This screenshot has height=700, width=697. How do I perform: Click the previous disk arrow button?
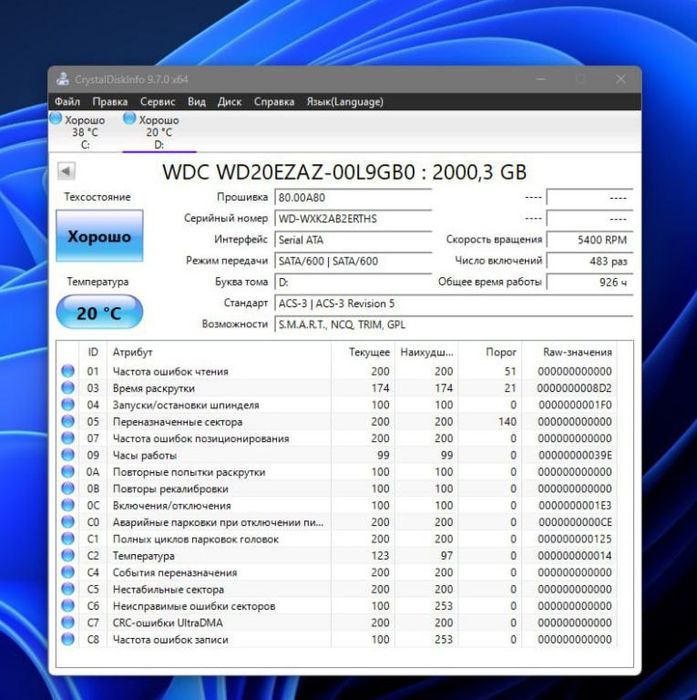point(66,171)
